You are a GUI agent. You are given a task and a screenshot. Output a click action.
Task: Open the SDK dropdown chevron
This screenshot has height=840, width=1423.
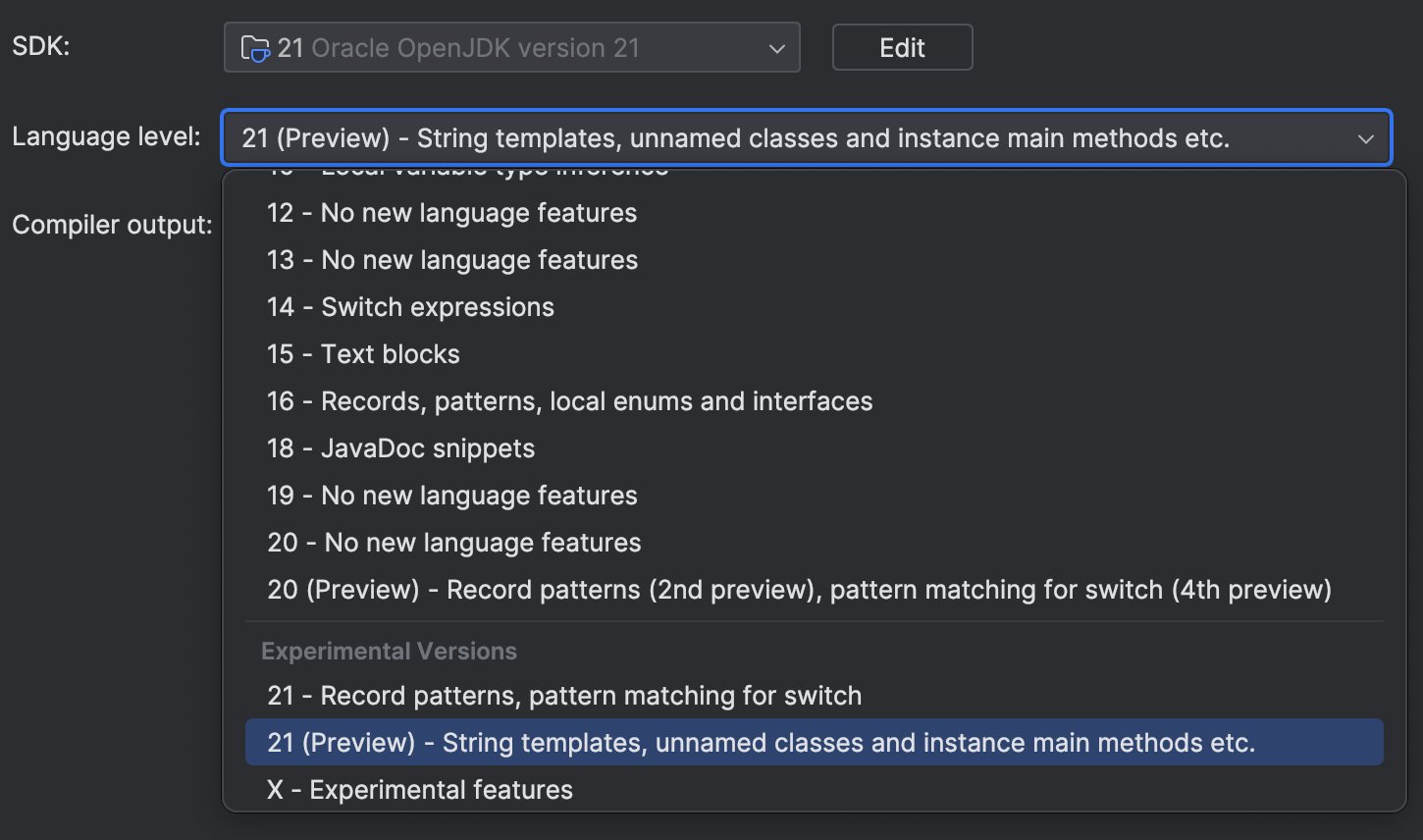(776, 49)
